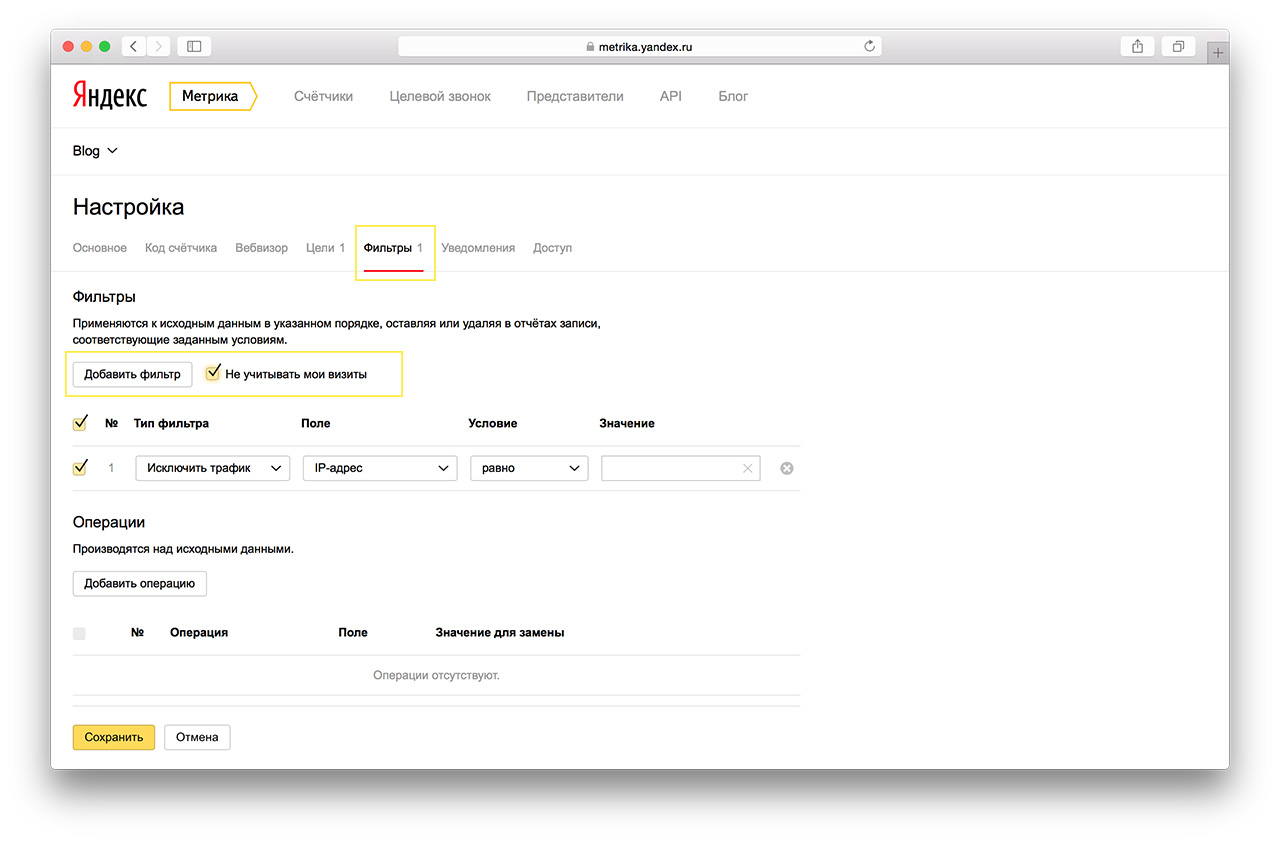The height and width of the screenshot is (842, 1280).
Task: Click the 'Добавить операцию' button
Action: (x=139, y=583)
